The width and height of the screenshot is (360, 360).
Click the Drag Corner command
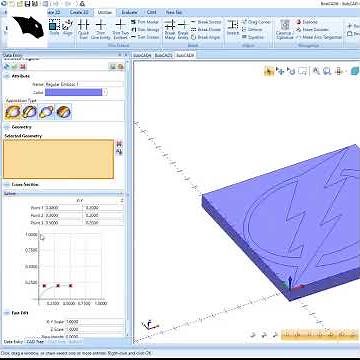(256, 22)
